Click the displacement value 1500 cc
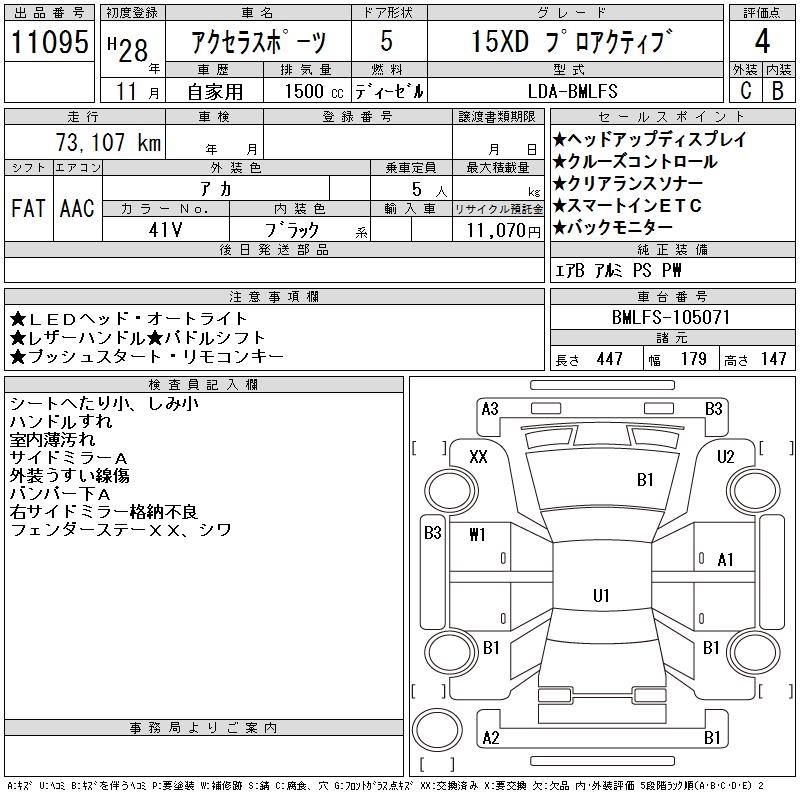Viewport: 800px width, 800px height. click(x=313, y=91)
